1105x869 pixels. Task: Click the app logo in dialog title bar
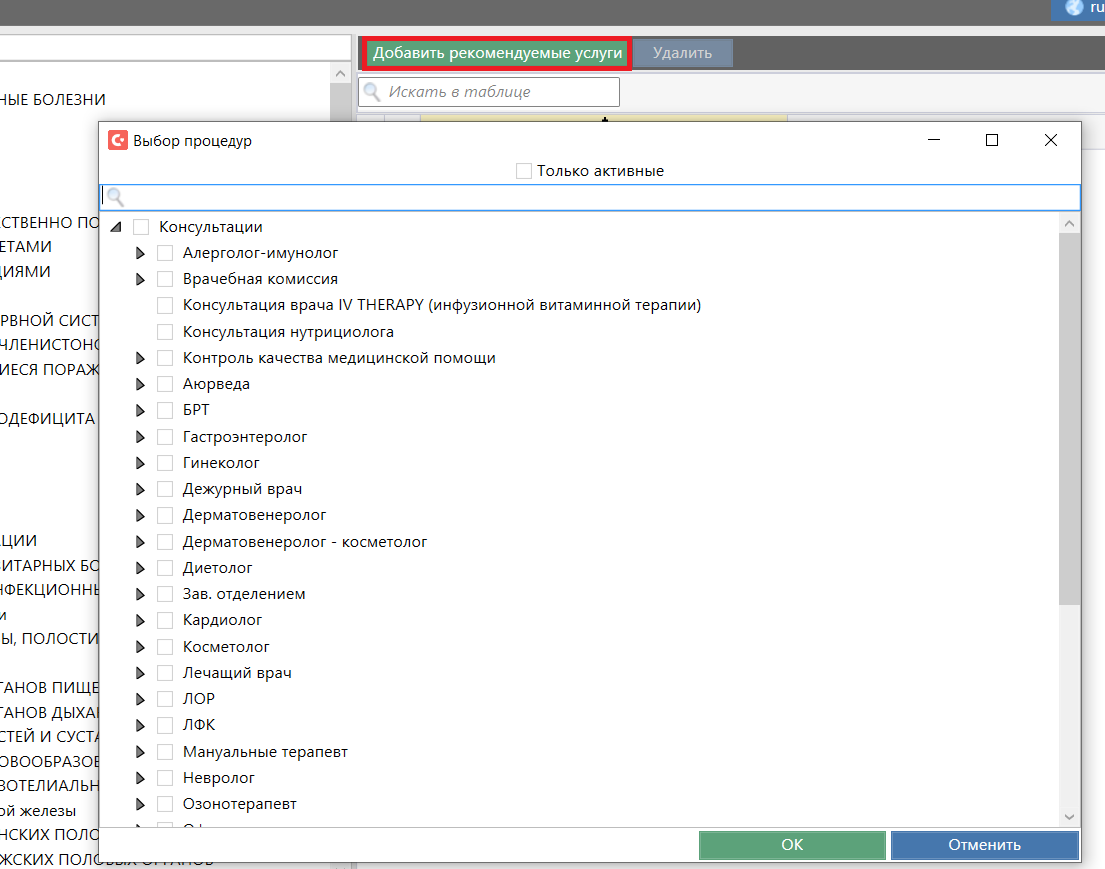(x=118, y=141)
